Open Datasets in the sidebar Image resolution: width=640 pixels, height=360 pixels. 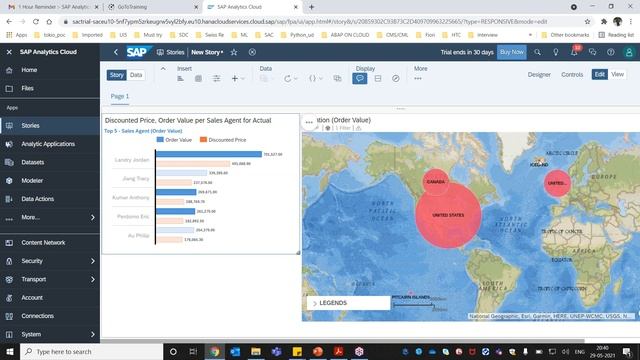(x=50, y=162)
